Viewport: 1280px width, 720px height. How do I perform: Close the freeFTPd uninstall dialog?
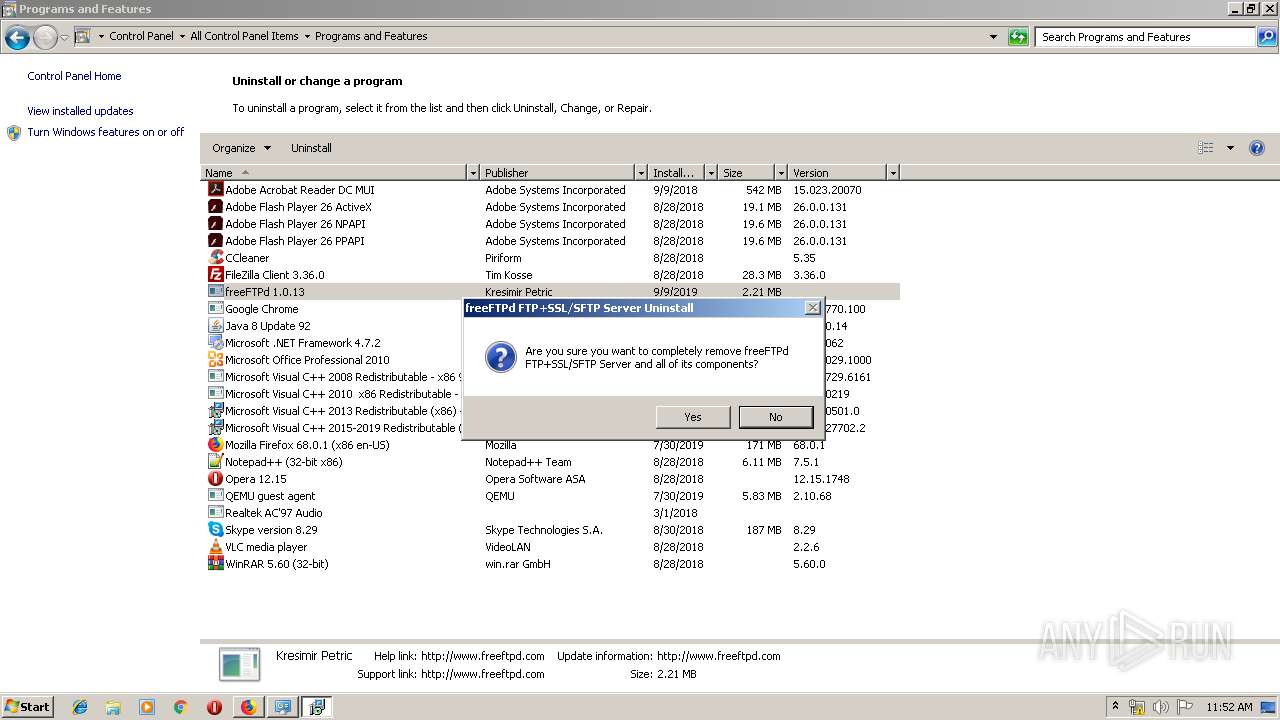[x=813, y=308]
